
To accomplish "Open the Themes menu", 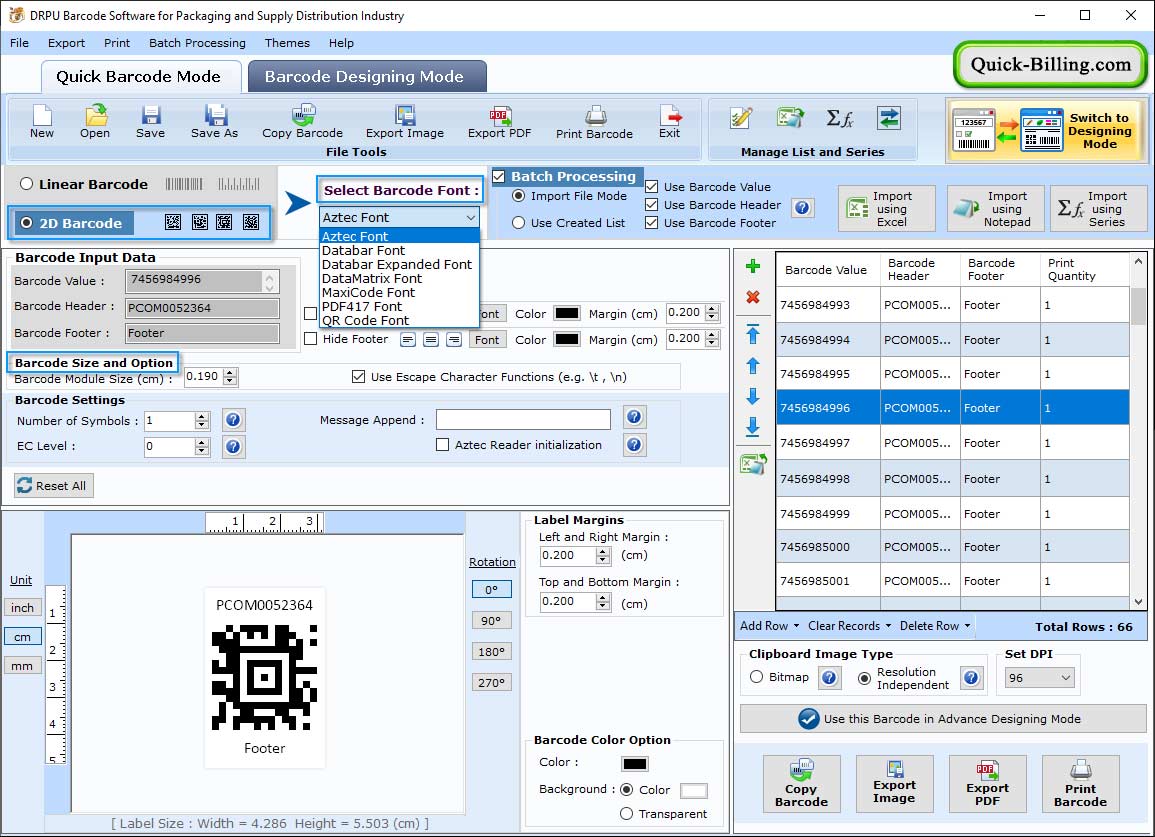I will (287, 43).
